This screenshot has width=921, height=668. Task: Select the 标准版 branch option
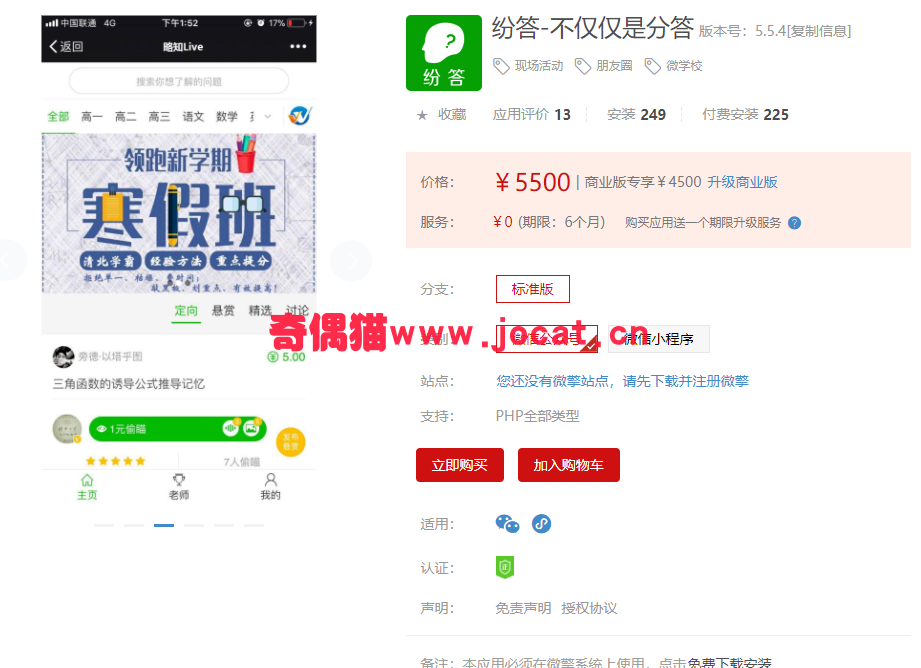(533, 289)
